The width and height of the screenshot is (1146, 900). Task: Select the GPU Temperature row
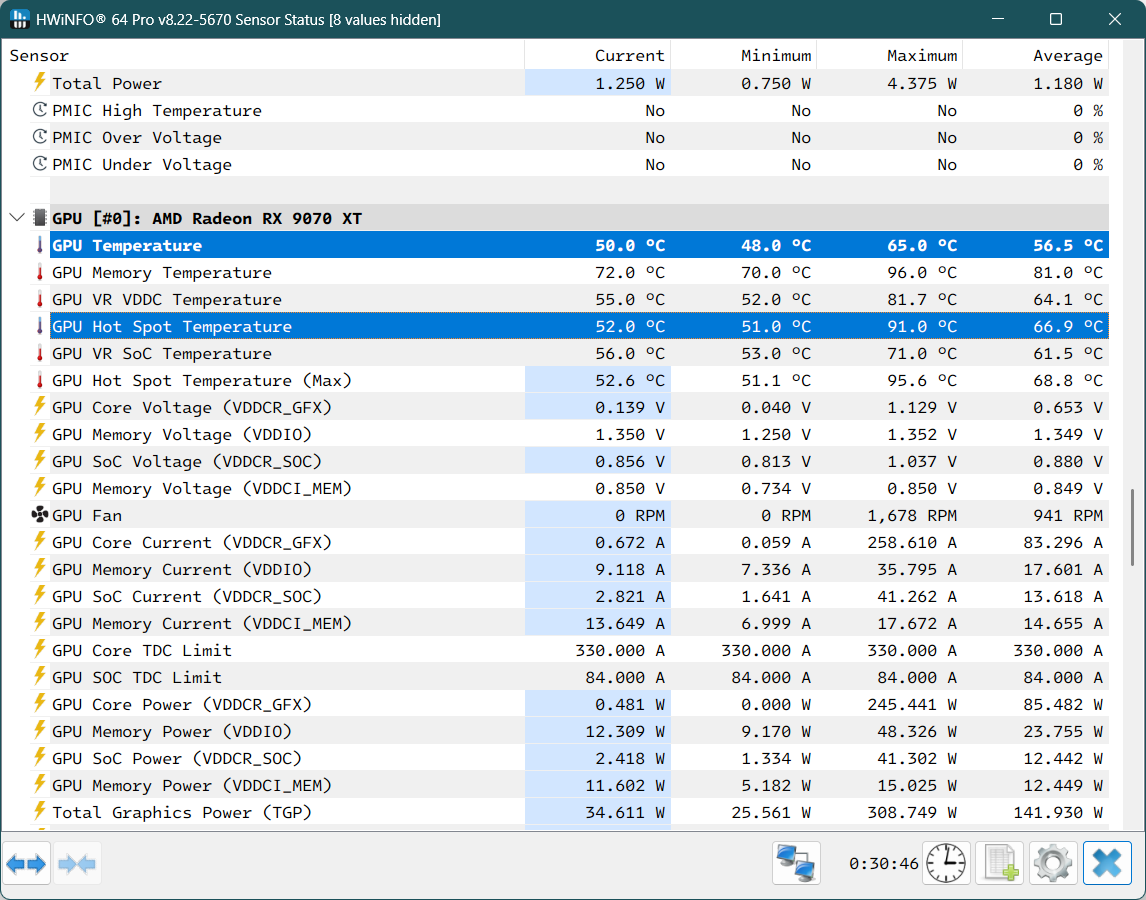coord(580,245)
